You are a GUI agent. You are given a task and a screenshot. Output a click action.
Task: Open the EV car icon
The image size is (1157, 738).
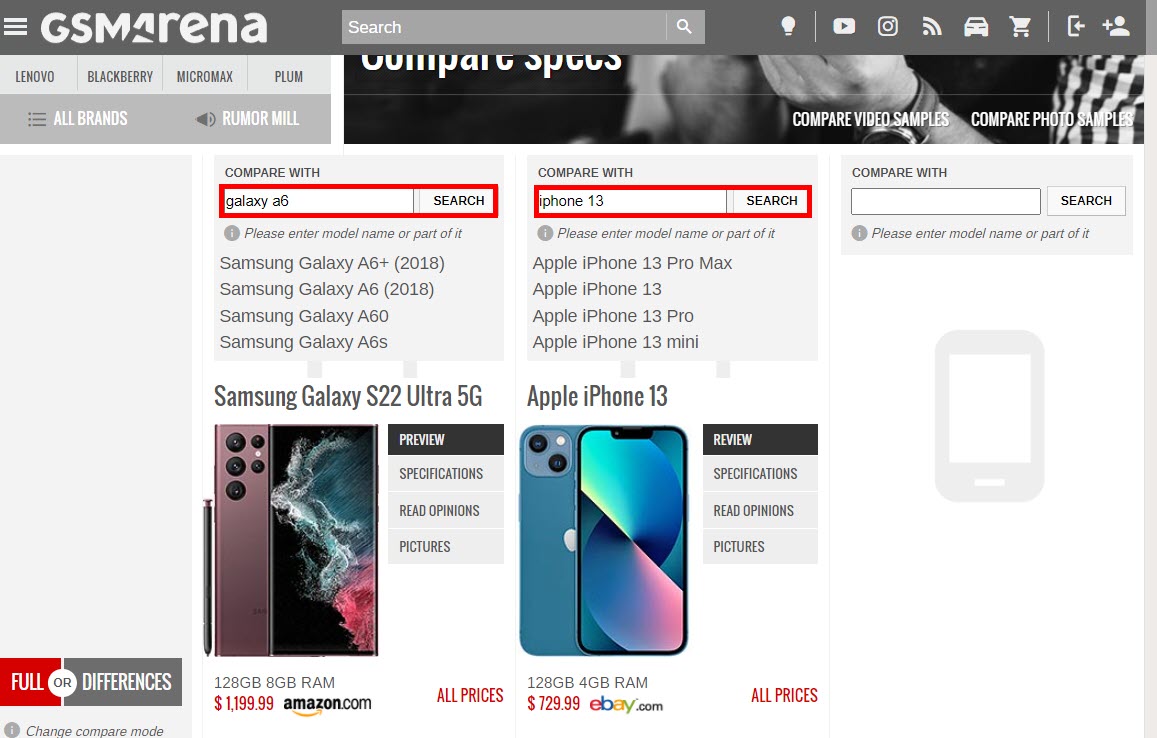(975, 27)
